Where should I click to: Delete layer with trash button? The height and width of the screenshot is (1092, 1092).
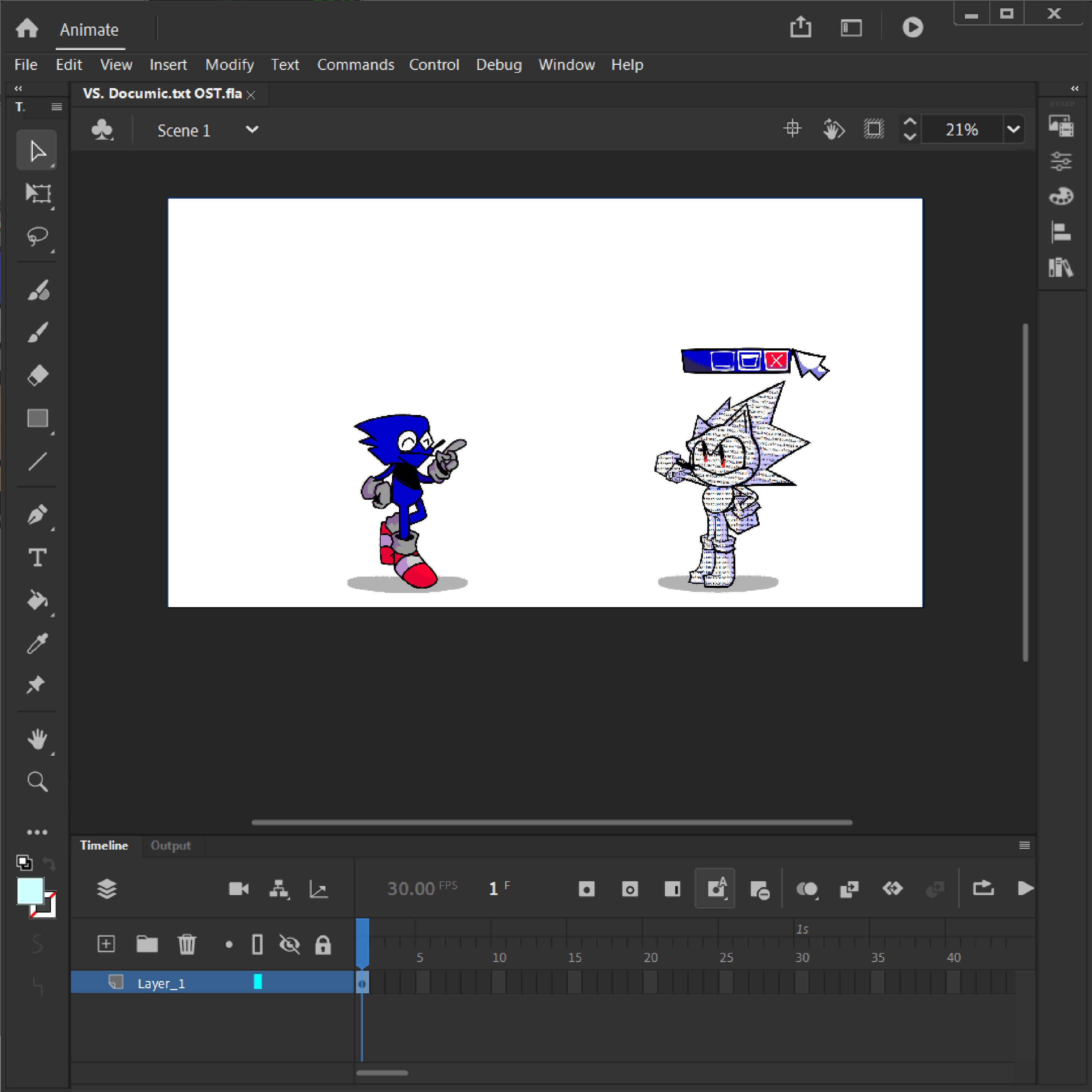point(186,944)
